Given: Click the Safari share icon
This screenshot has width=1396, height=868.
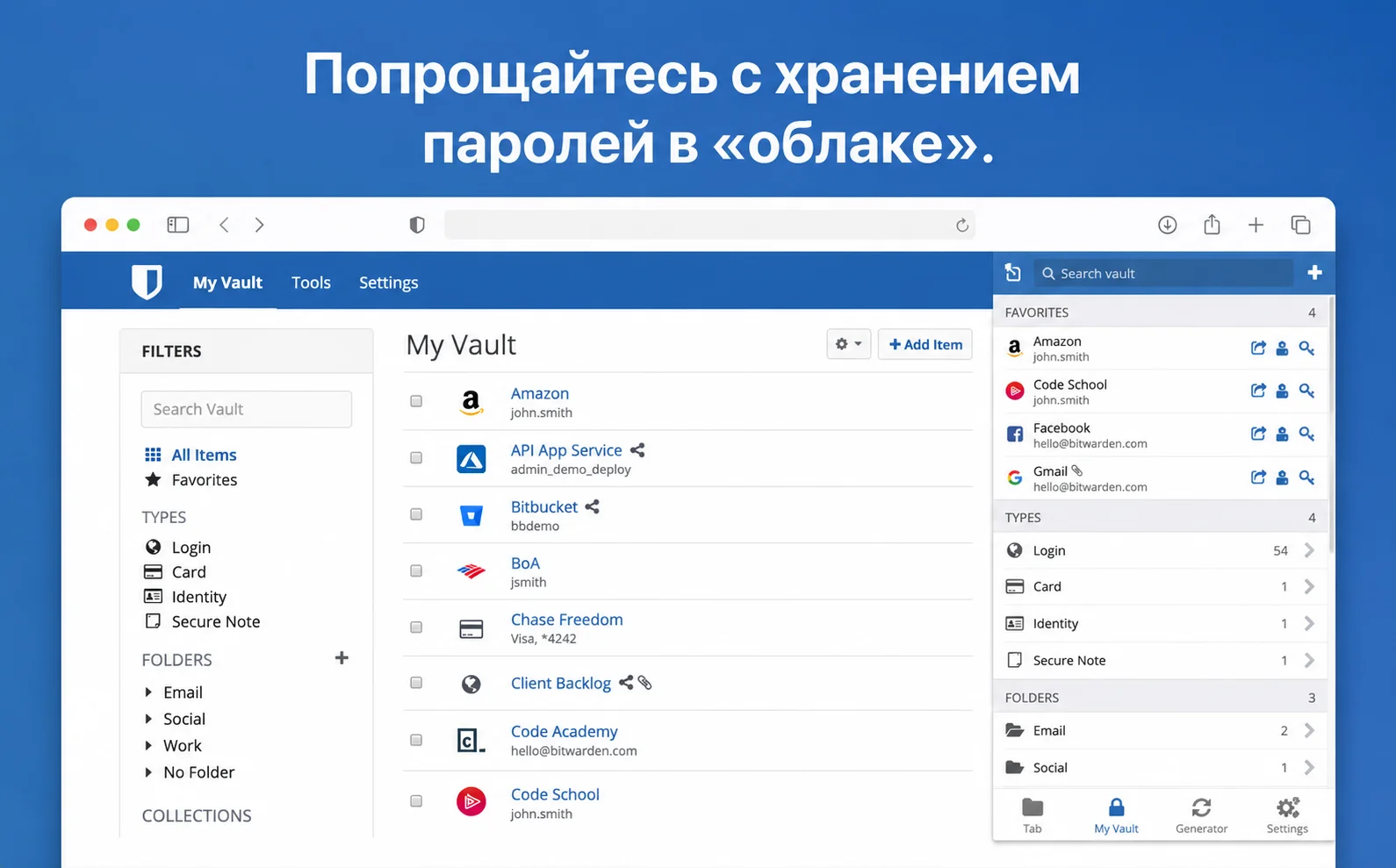Looking at the screenshot, I should click(1212, 224).
